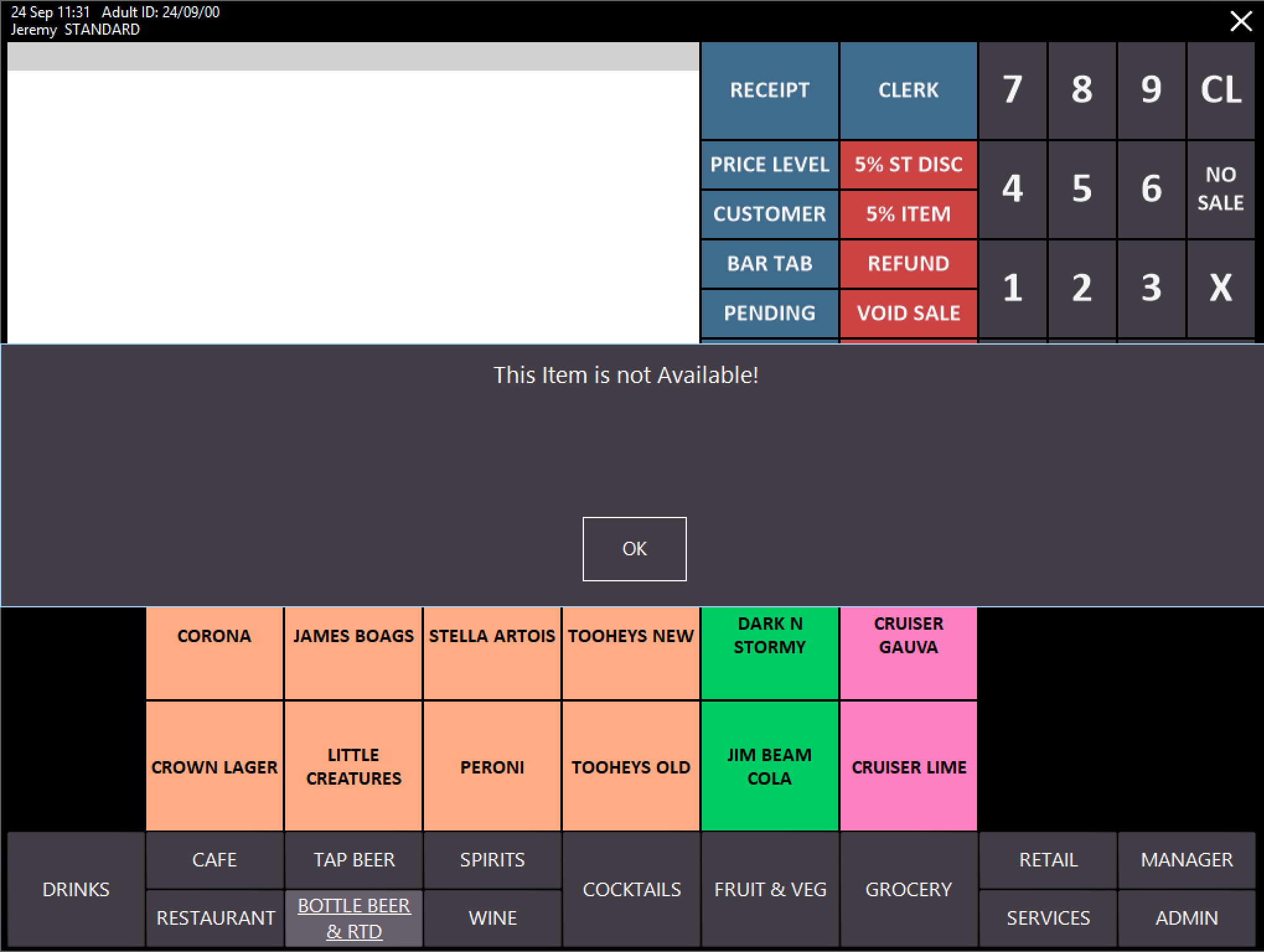The image size is (1264, 952).
Task: Switch to the WINE category
Action: tap(492, 918)
